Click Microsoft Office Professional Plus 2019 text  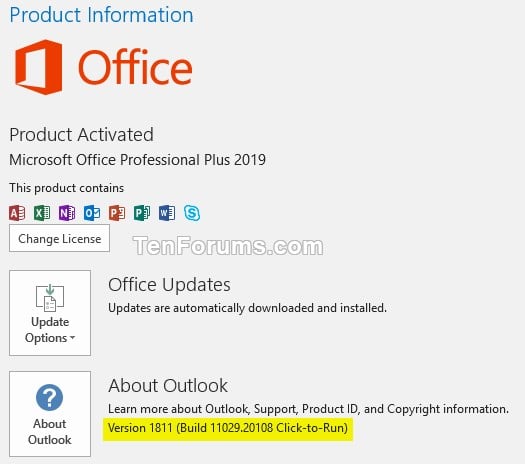tap(138, 160)
